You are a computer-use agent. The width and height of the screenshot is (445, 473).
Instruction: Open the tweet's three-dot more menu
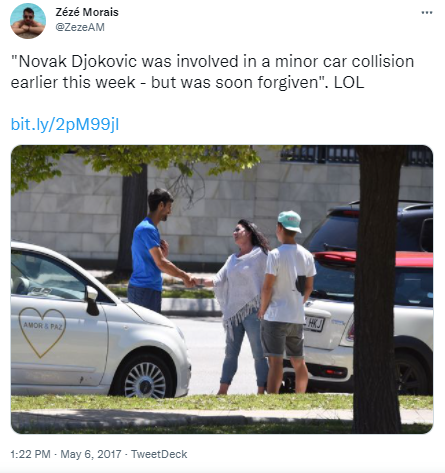[427, 13]
